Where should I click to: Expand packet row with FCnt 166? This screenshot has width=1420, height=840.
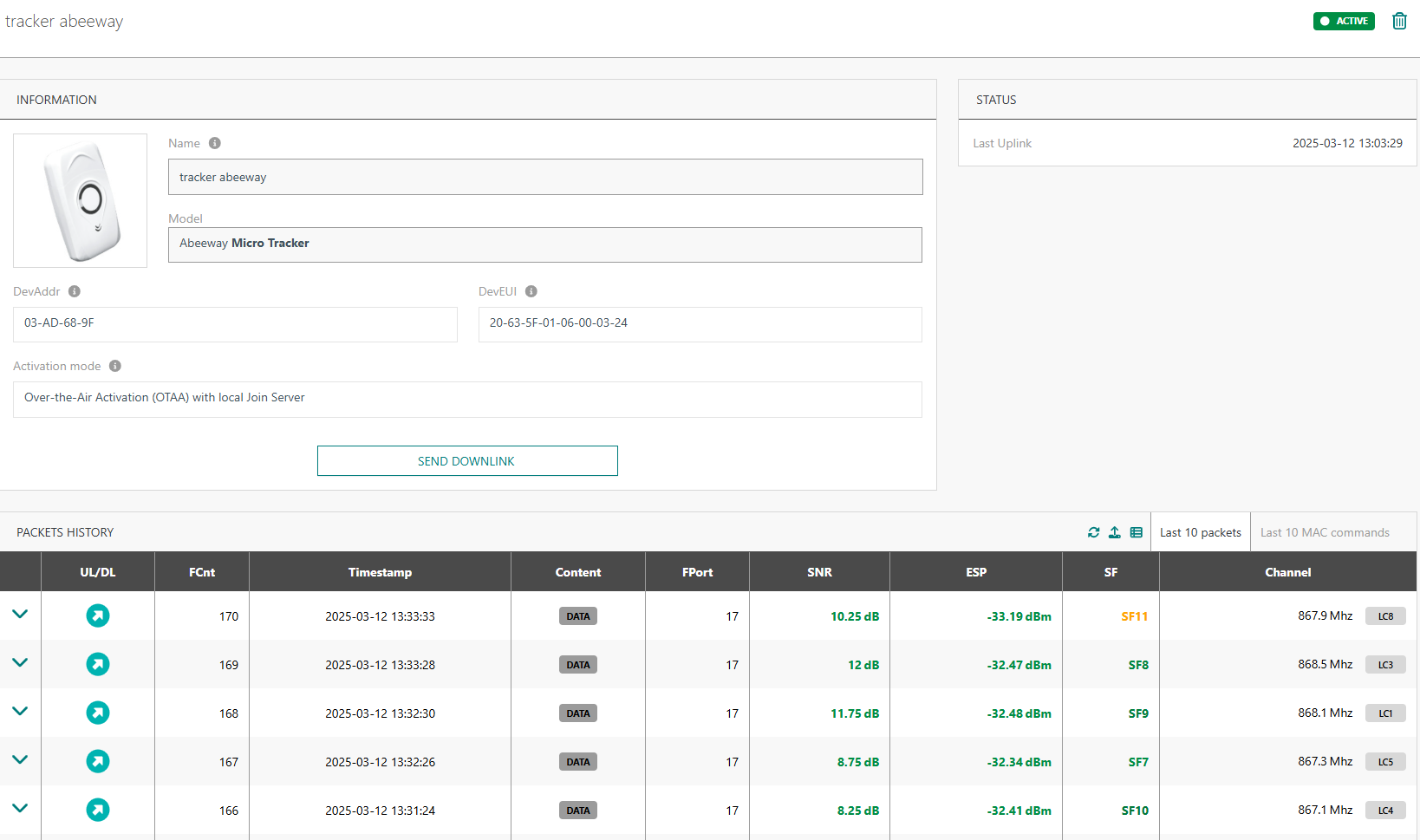[x=20, y=808]
